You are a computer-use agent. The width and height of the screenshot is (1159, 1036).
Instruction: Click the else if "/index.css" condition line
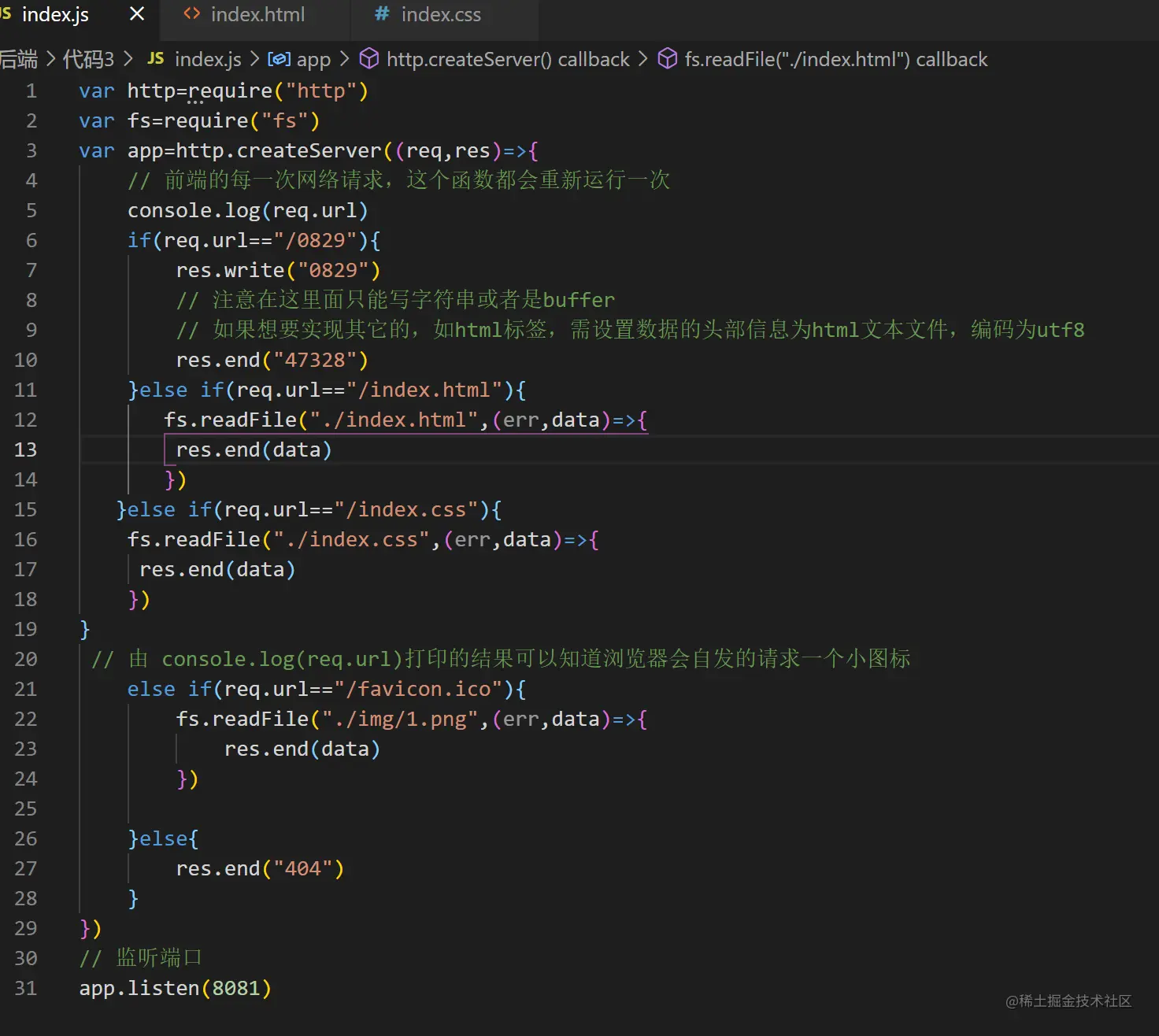coord(309,509)
